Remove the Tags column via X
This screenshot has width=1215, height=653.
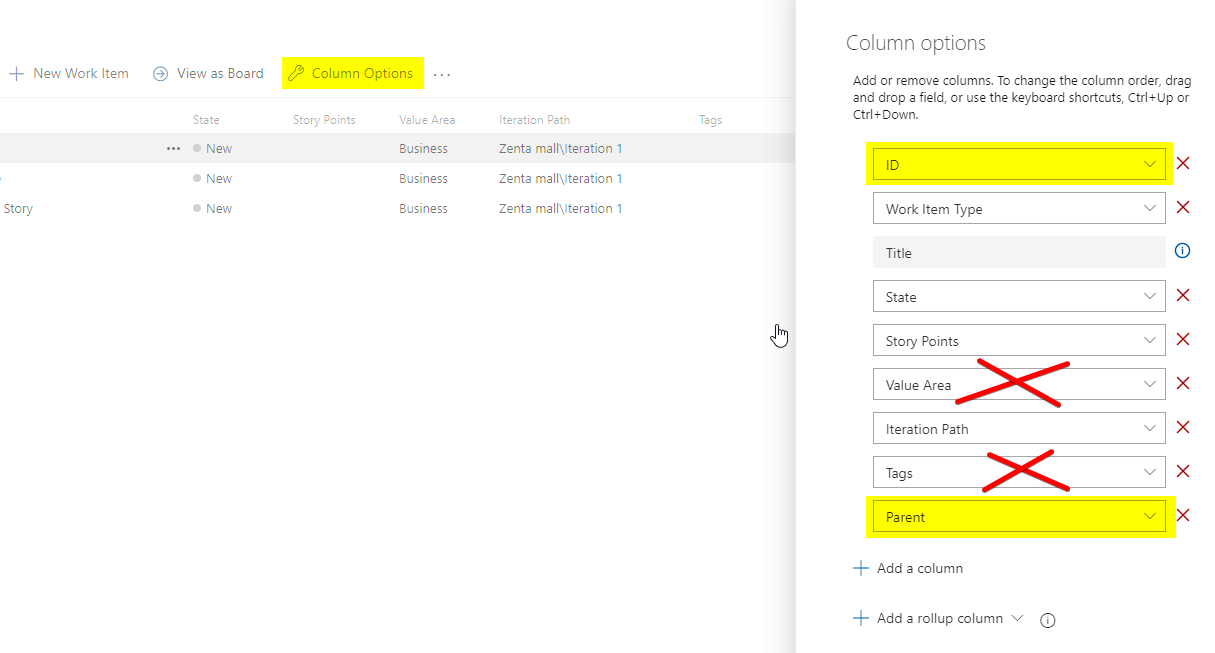click(x=1183, y=472)
